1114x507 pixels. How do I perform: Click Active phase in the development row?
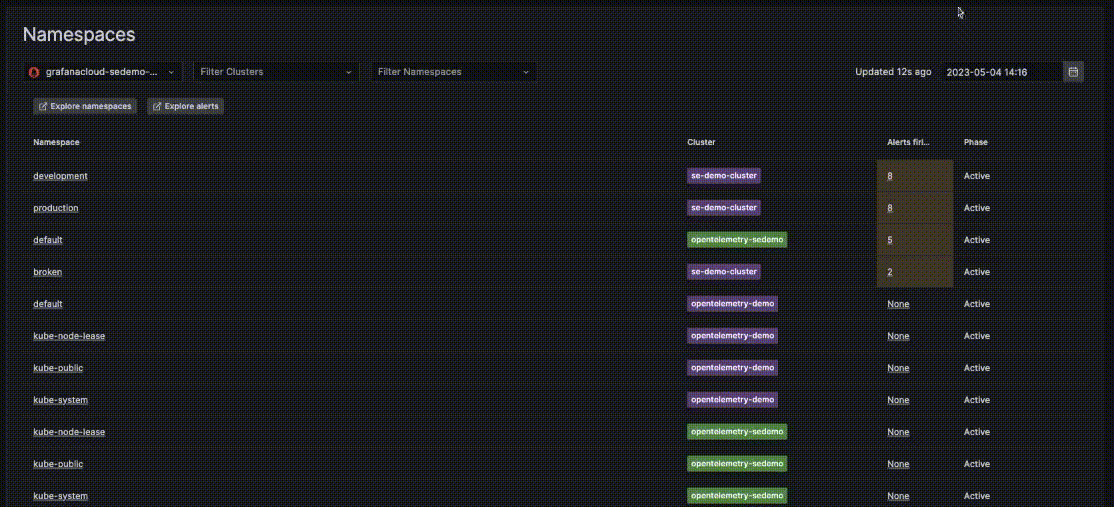(x=977, y=176)
